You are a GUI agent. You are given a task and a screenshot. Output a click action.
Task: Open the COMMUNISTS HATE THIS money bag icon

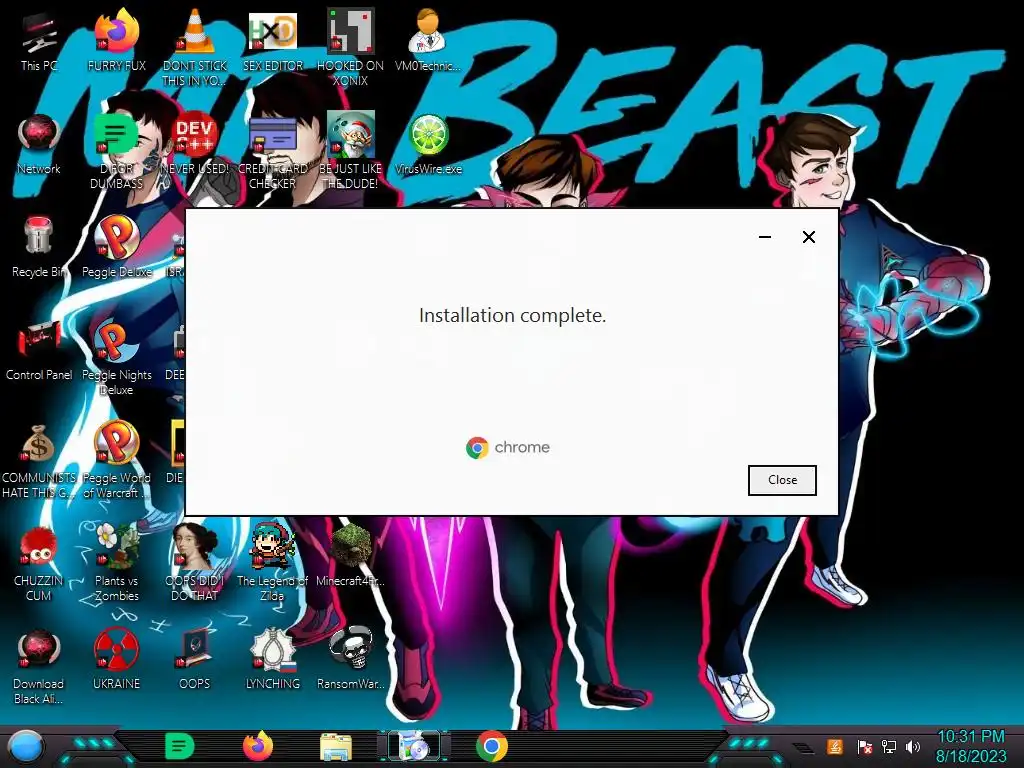tap(39, 461)
